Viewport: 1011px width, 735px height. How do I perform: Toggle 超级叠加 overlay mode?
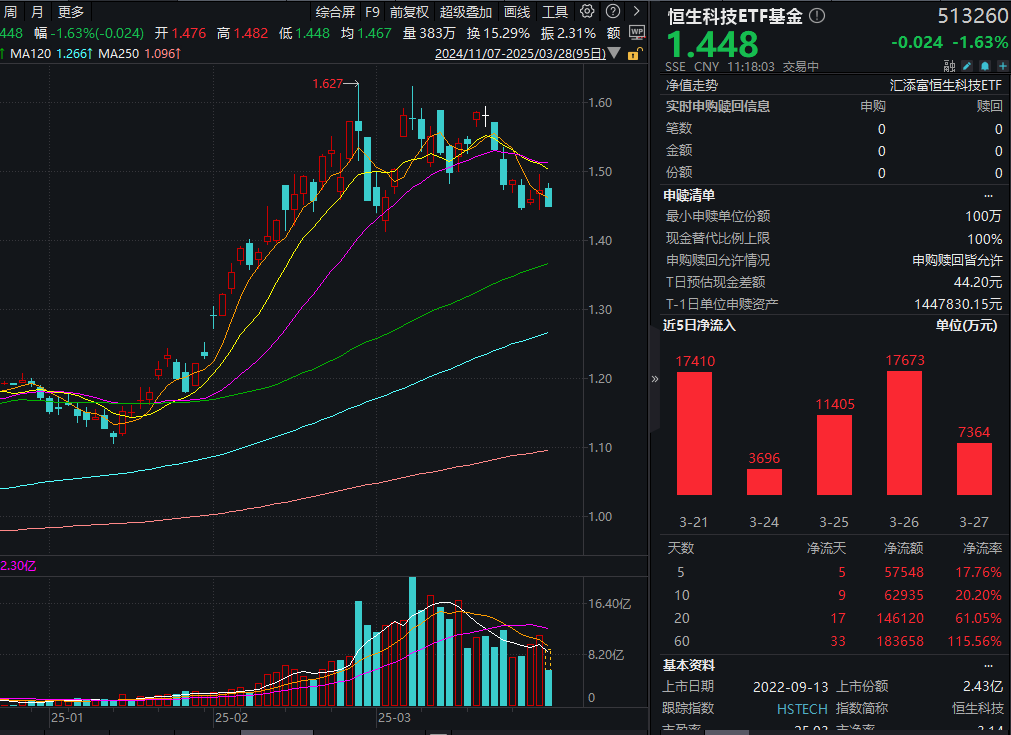tap(466, 12)
